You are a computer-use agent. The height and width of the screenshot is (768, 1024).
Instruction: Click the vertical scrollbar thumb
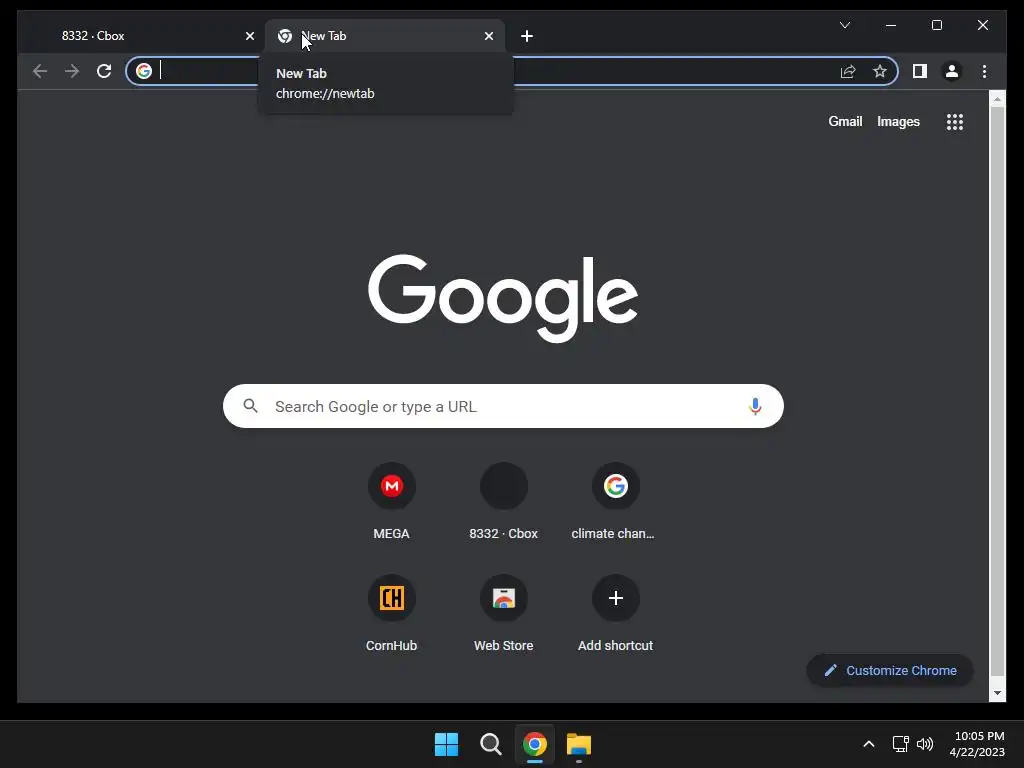[997, 393]
